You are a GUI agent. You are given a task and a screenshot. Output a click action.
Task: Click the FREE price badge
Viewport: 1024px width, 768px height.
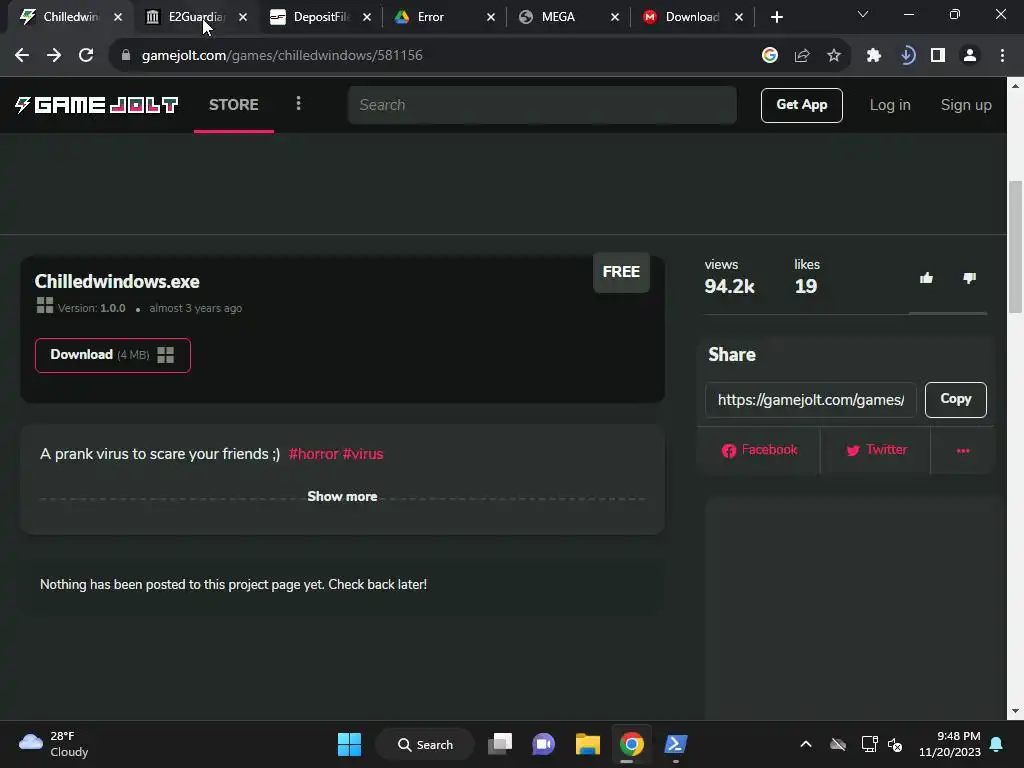click(621, 272)
